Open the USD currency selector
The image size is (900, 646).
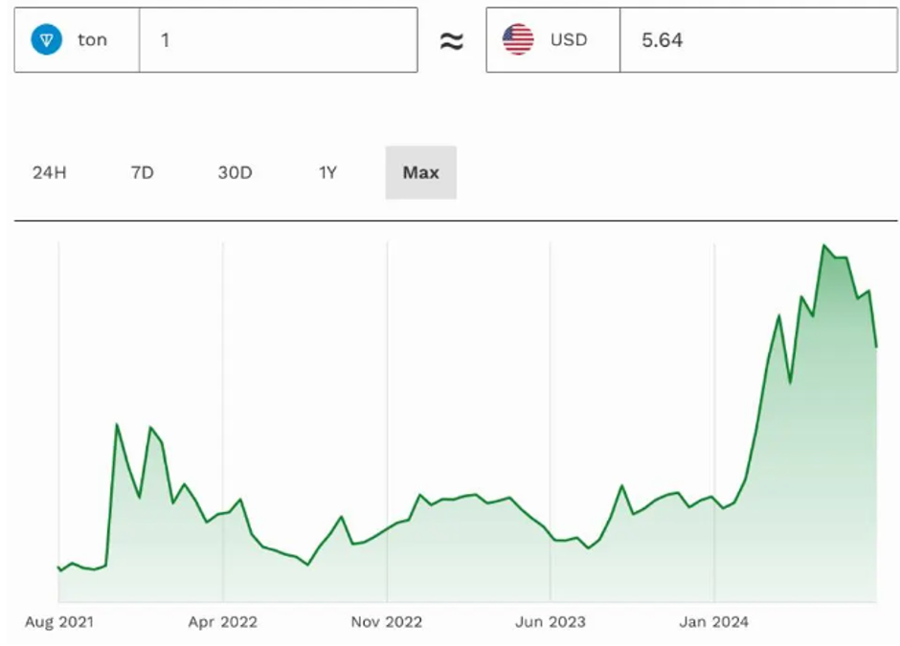pos(553,40)
